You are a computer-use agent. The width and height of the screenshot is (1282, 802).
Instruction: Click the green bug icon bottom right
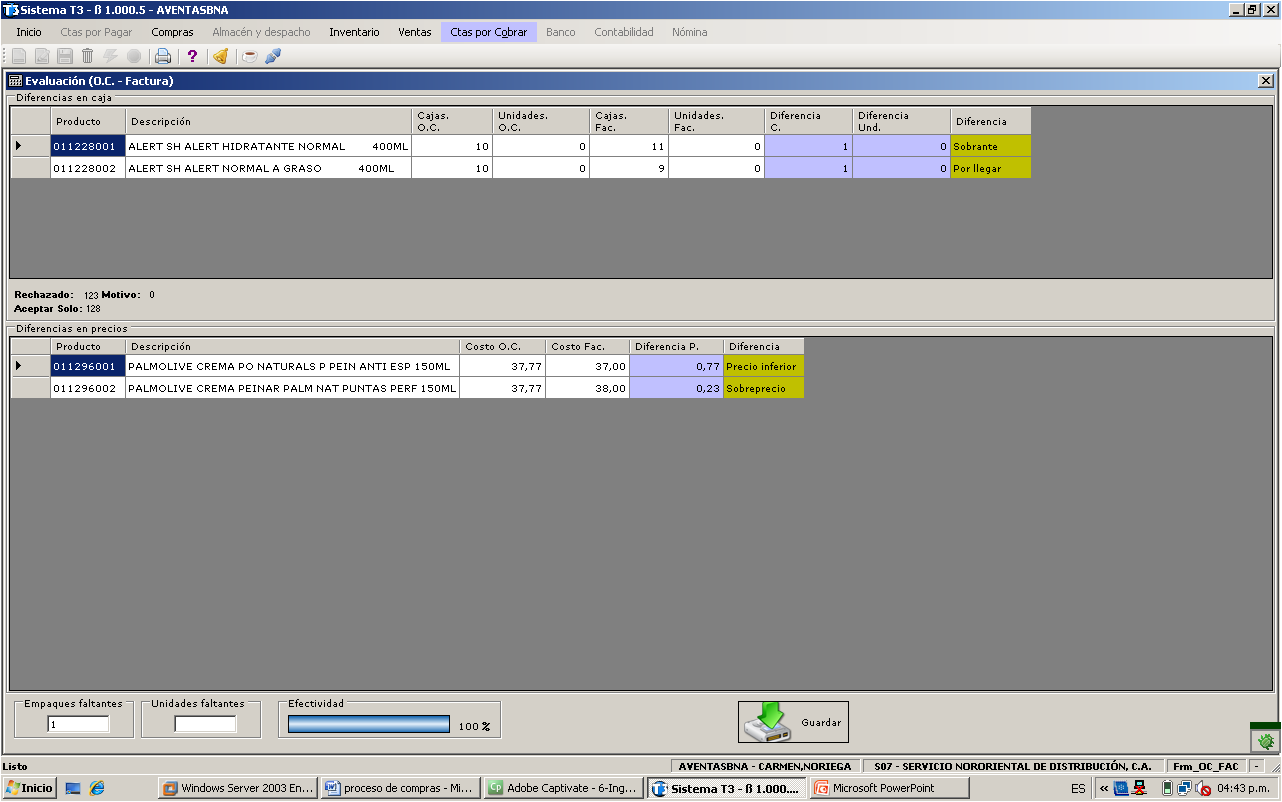tap(1266, 741)
